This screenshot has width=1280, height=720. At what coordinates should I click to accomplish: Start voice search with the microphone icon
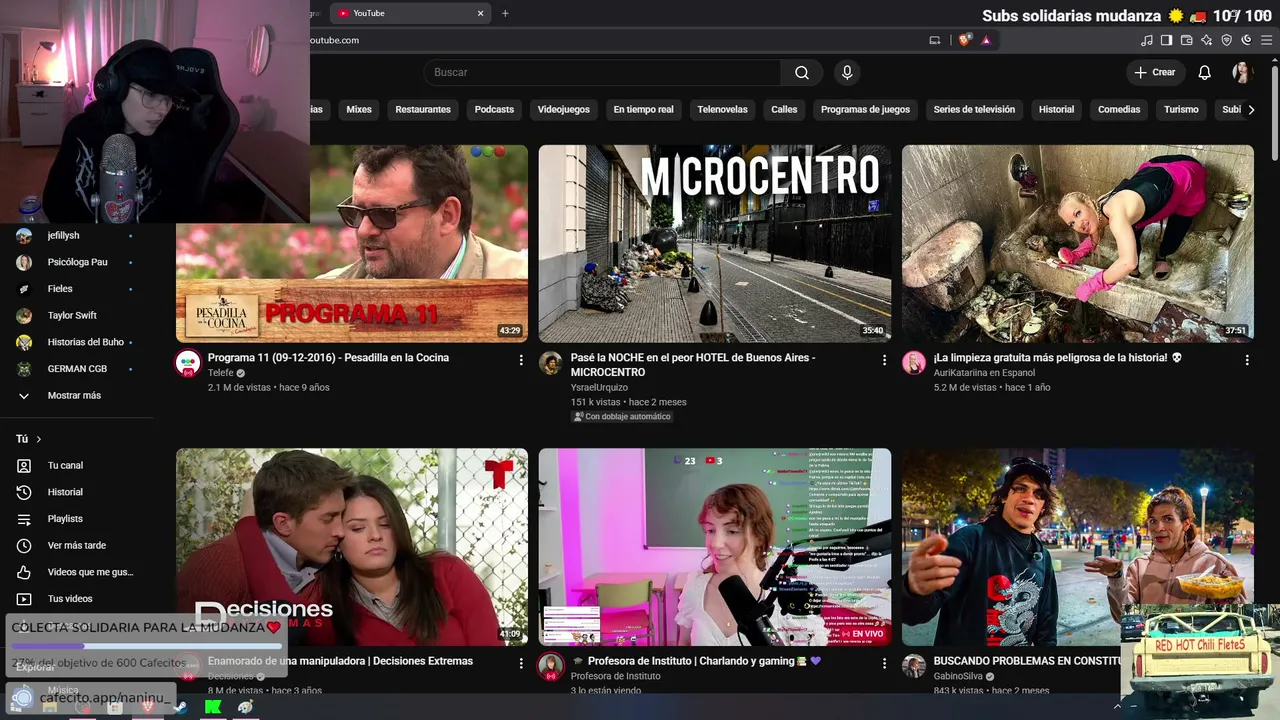[x=847, y=72]
